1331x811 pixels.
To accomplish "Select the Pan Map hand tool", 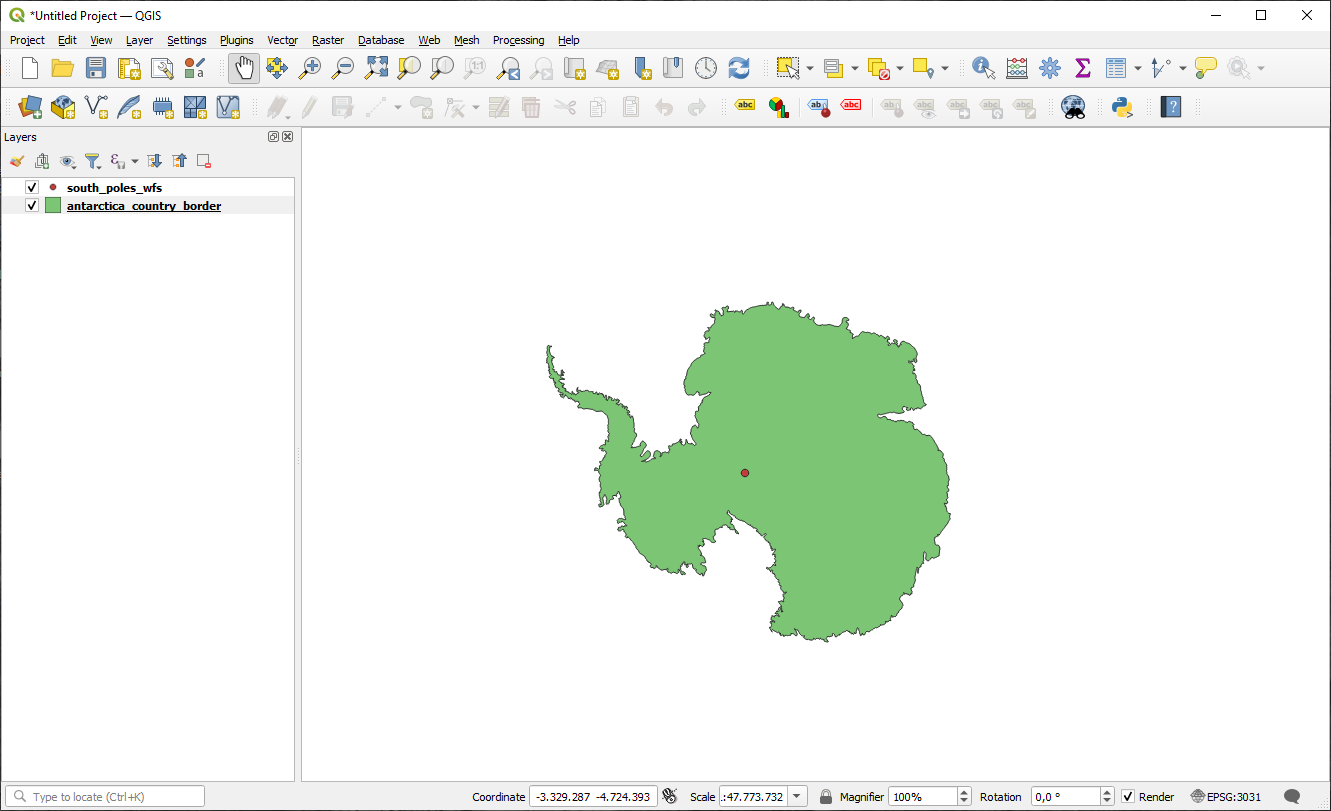I will click(244, 68).
